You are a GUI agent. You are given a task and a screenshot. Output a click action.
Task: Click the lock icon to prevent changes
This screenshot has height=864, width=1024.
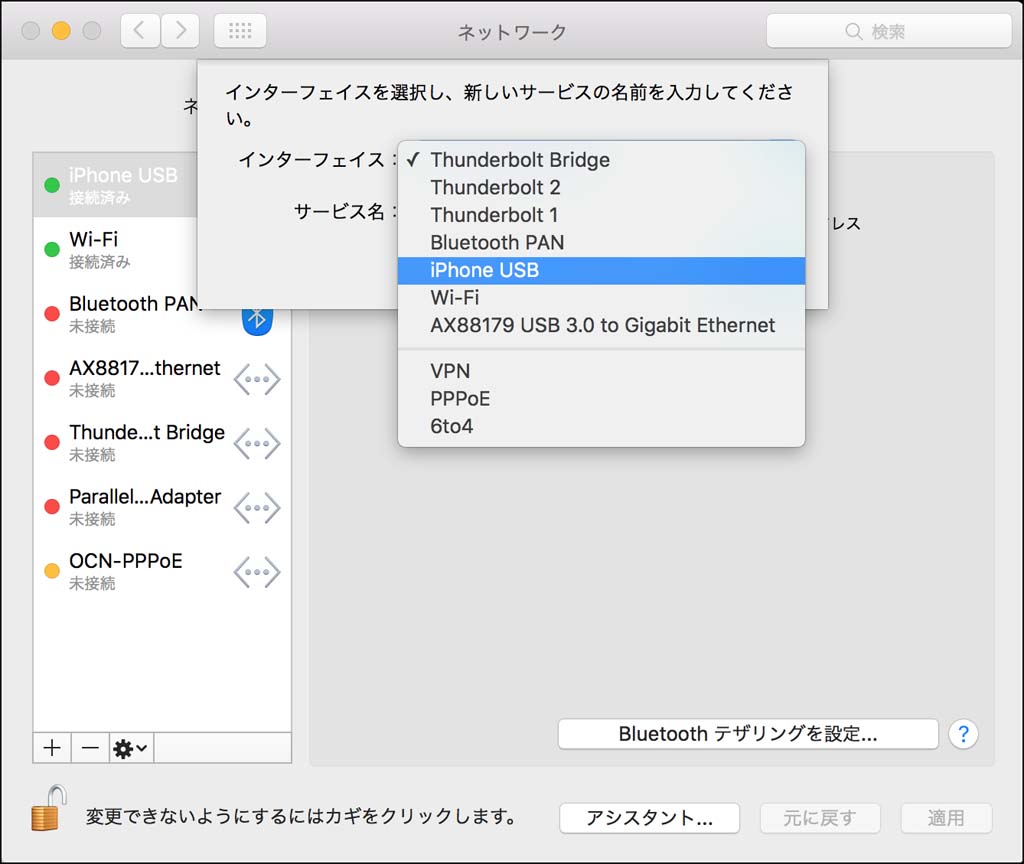pos(49,808)
